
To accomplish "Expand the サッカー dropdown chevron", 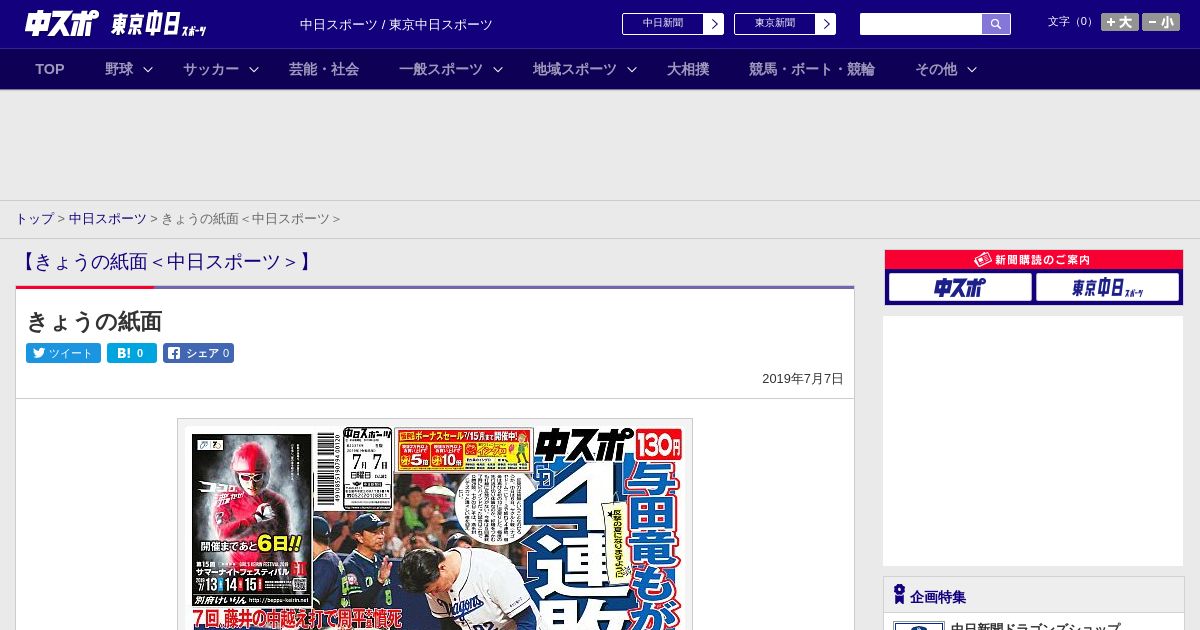I will coord(254,69).
